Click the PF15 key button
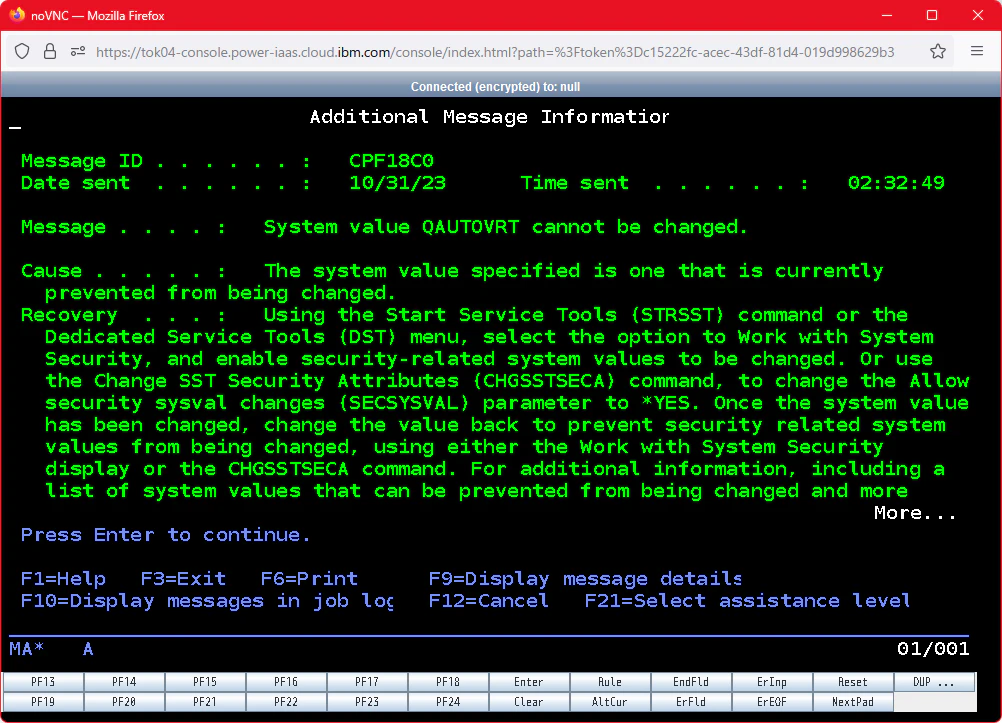 tap(205, 682)
